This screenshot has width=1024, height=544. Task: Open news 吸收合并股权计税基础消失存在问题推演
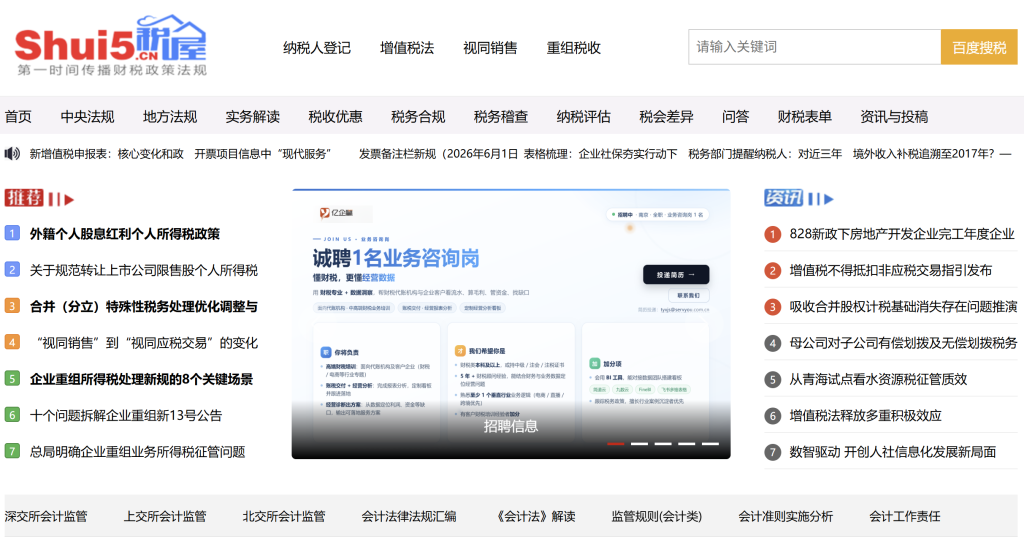point(903,307)
